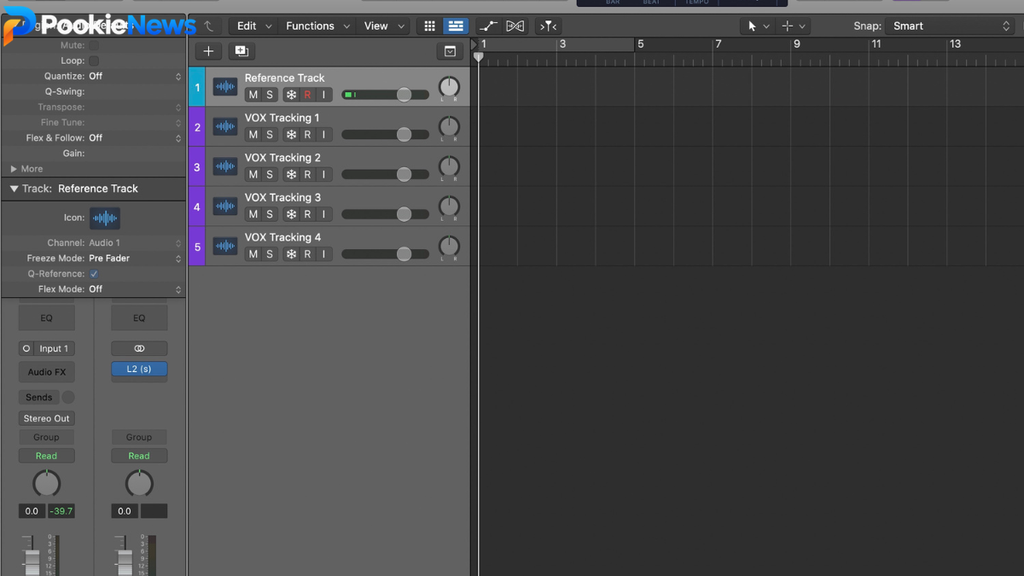Click VOX Tracking 3 waveform icon
1024x576 pixels.
(225, 206)
